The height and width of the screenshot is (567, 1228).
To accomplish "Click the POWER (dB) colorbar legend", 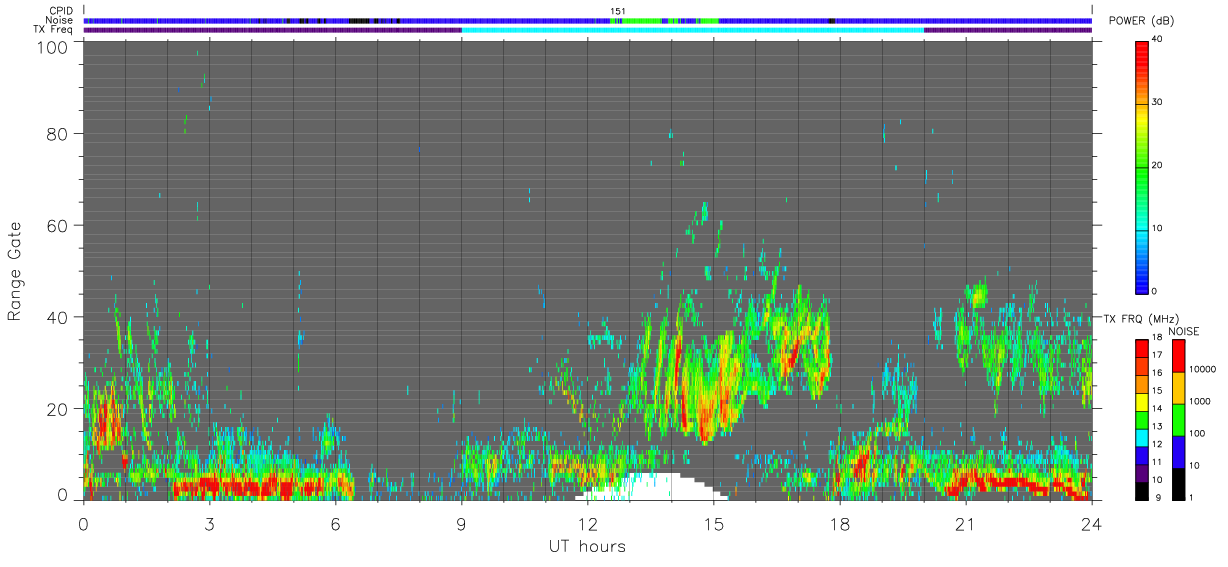I will 1142,166.
